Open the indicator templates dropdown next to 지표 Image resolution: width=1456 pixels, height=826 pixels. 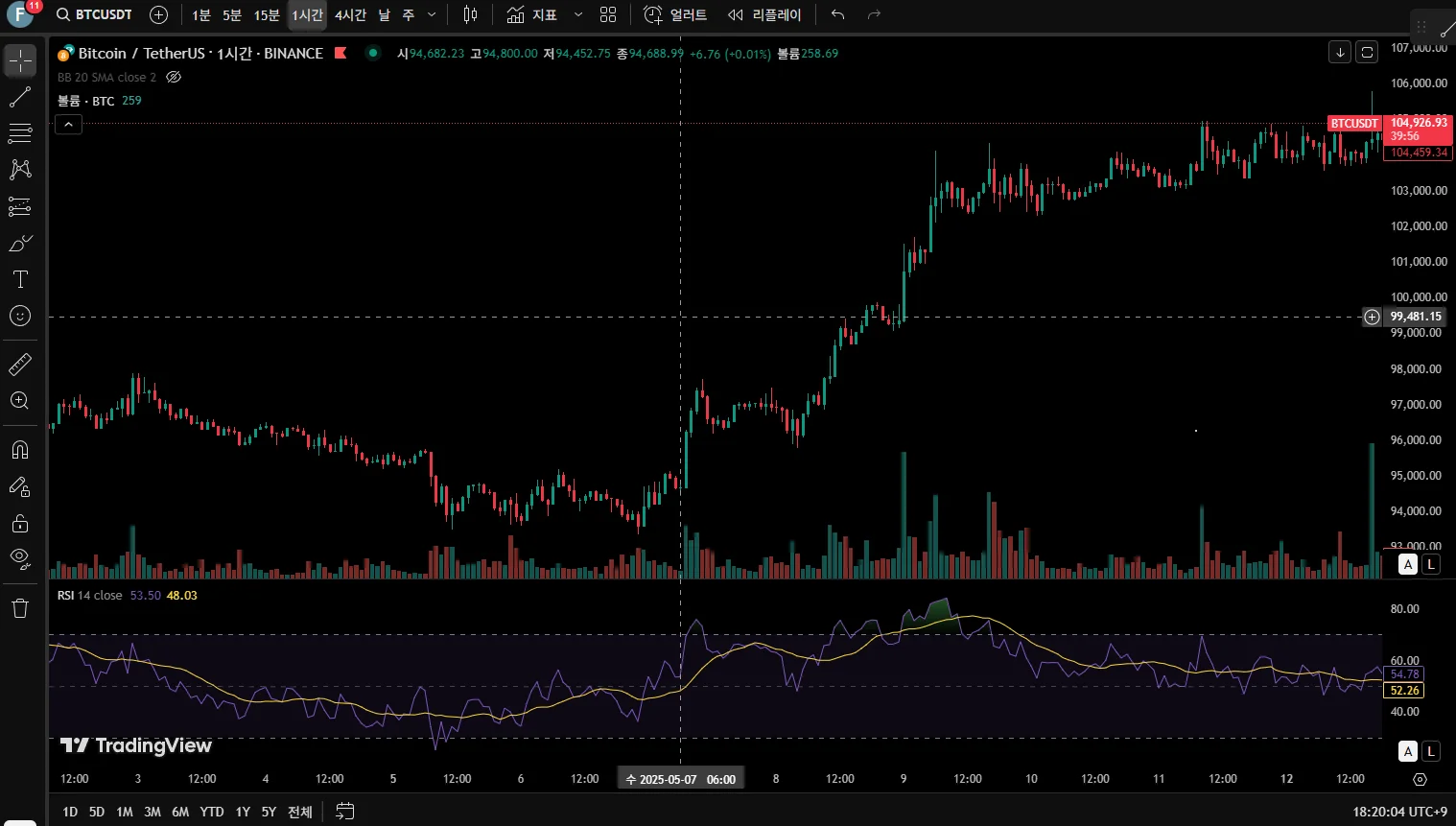pyautogui.click(x=578, y=14)
